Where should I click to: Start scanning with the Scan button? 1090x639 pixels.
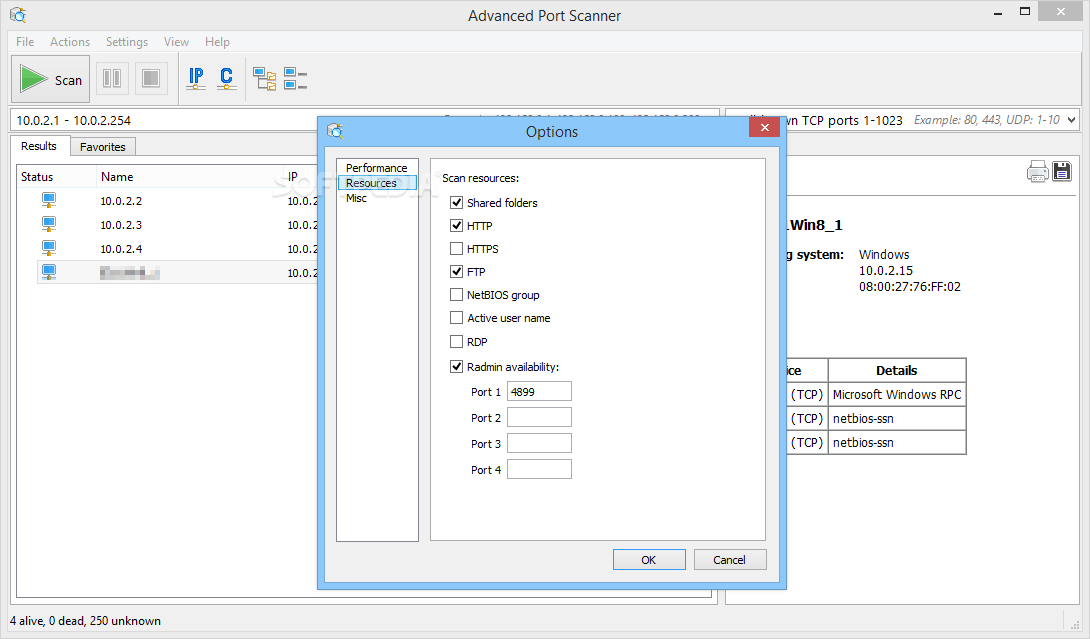(51, 79)
